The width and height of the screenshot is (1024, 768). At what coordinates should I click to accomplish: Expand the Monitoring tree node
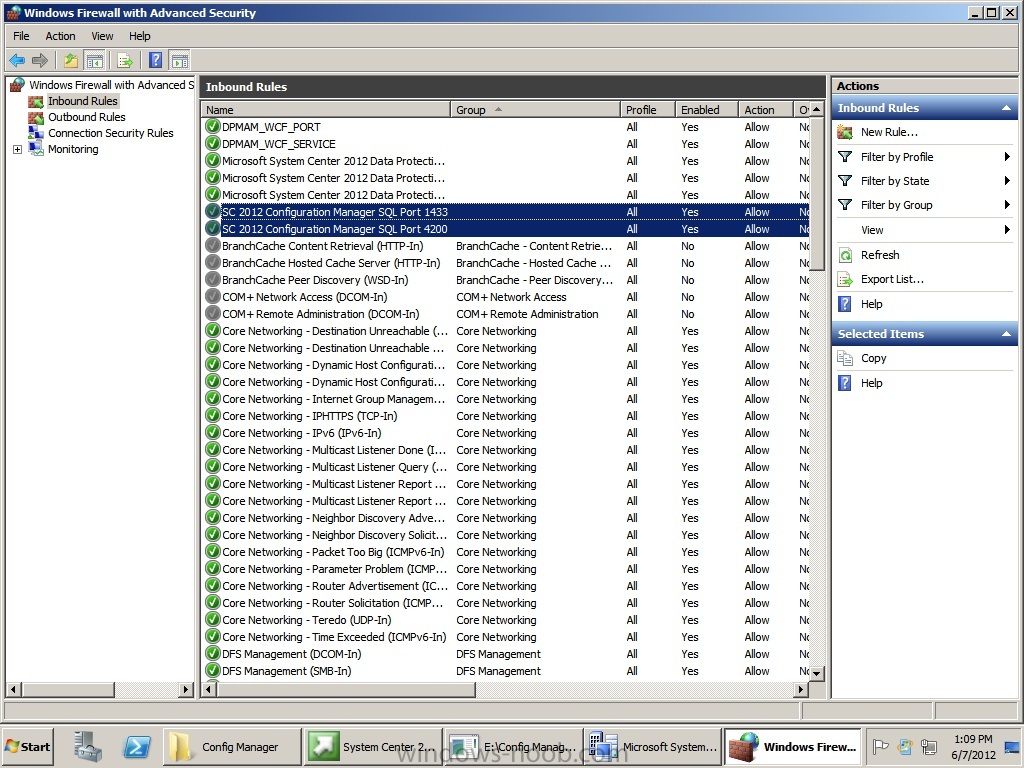[18, 150]
